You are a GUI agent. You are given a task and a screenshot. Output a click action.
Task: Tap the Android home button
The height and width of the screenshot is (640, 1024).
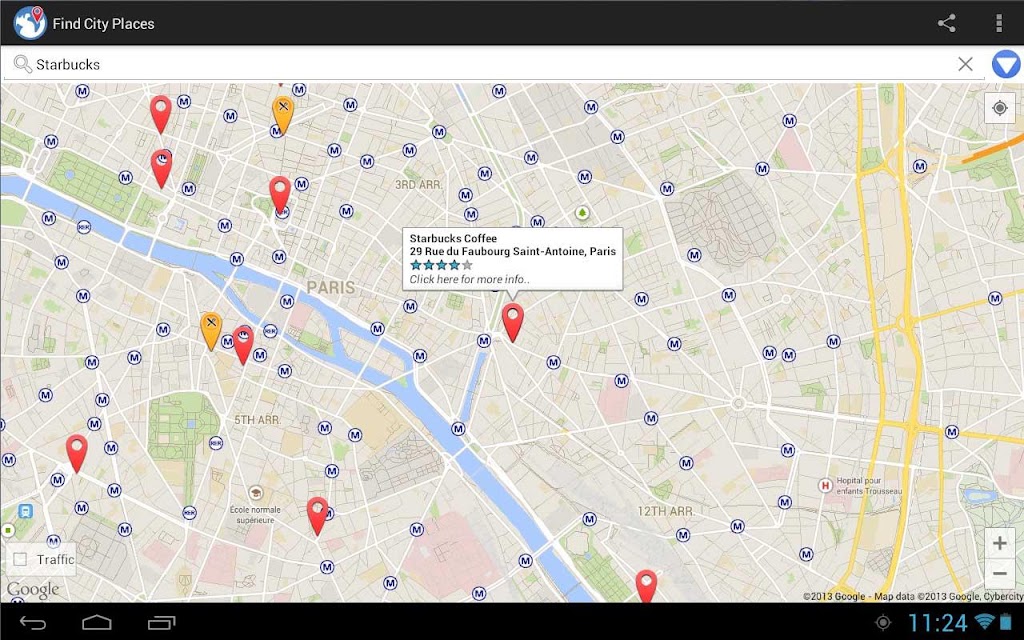(97, 622)
